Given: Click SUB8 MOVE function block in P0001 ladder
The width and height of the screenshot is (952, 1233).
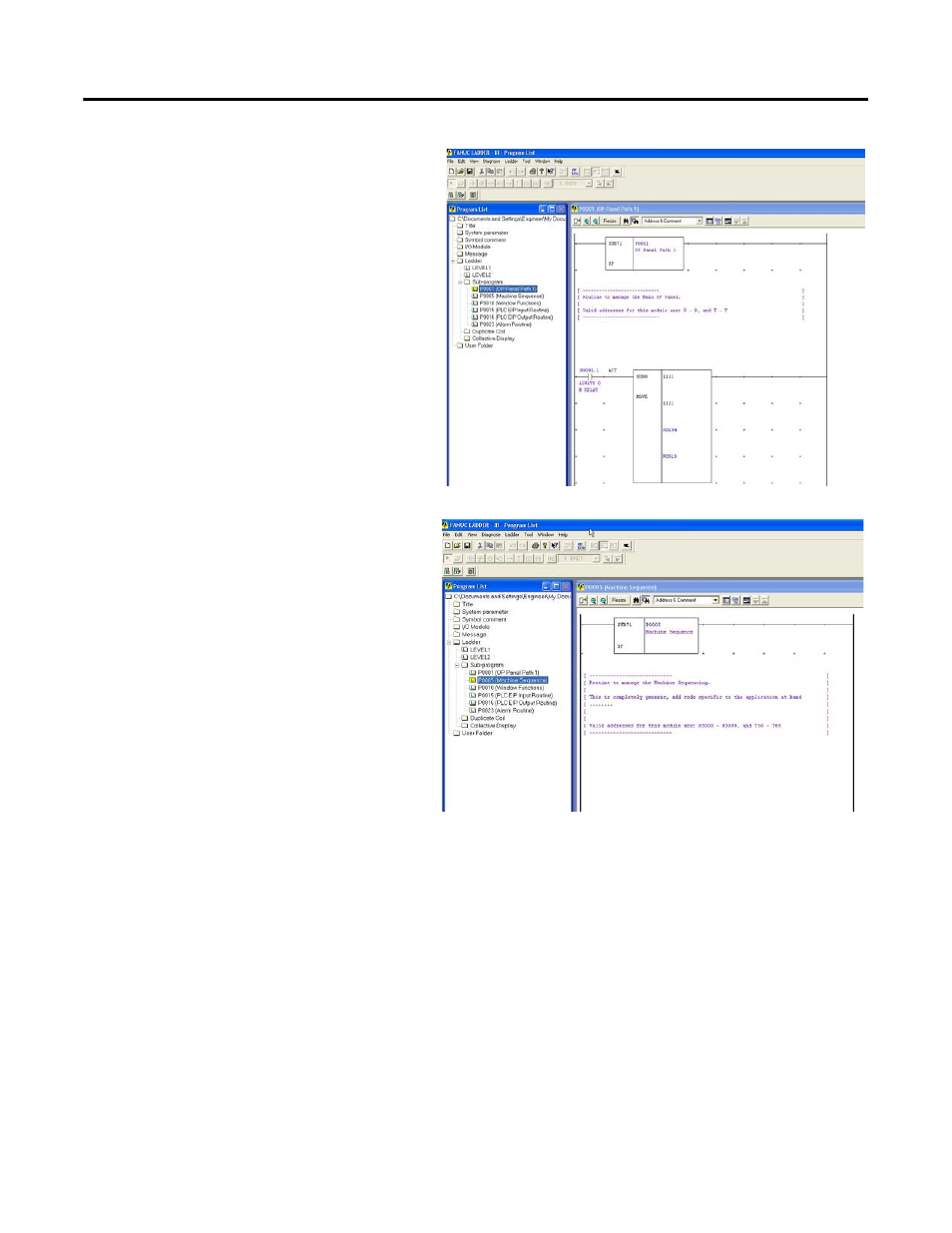Looking at the screenshot, I should click(x=673, y=426).
